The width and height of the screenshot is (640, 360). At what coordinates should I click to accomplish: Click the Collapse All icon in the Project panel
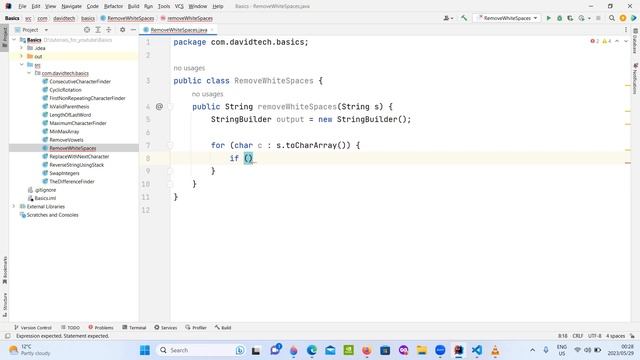(109, 30)
